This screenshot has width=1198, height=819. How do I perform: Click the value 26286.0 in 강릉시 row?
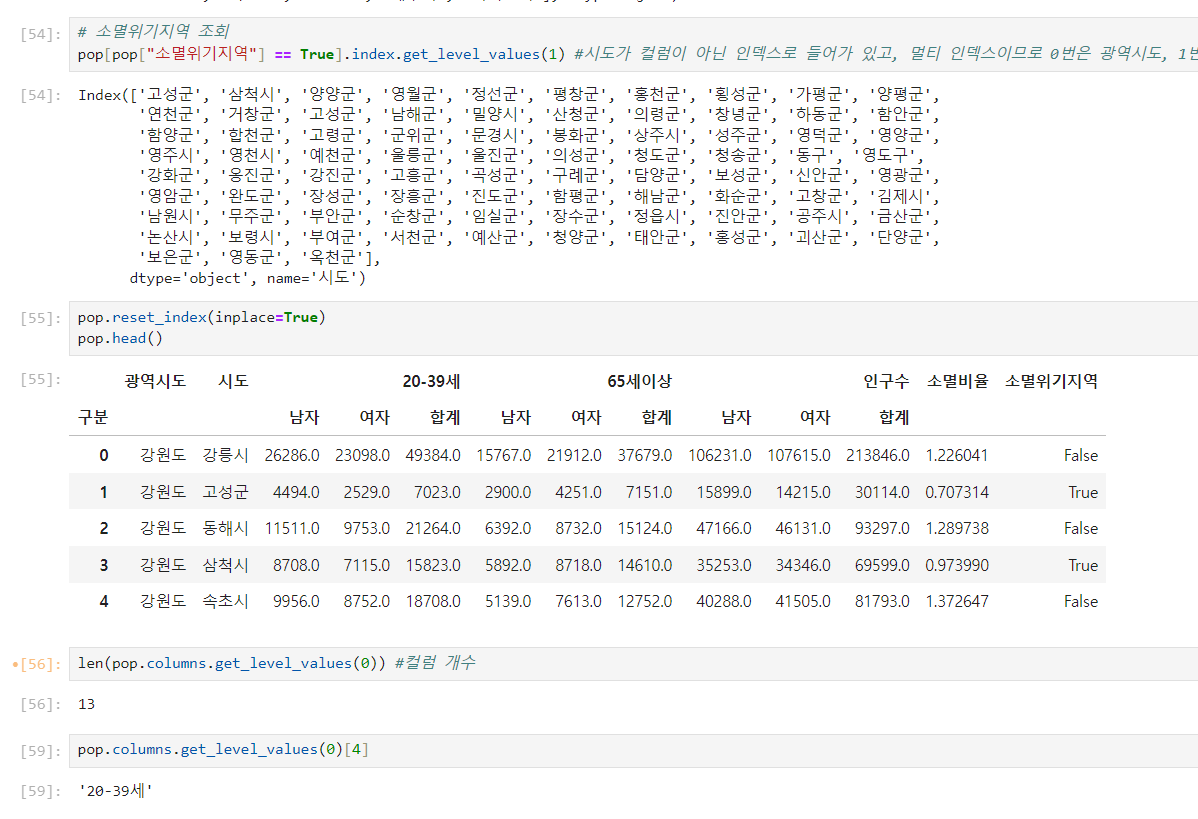tap(292, 455)
